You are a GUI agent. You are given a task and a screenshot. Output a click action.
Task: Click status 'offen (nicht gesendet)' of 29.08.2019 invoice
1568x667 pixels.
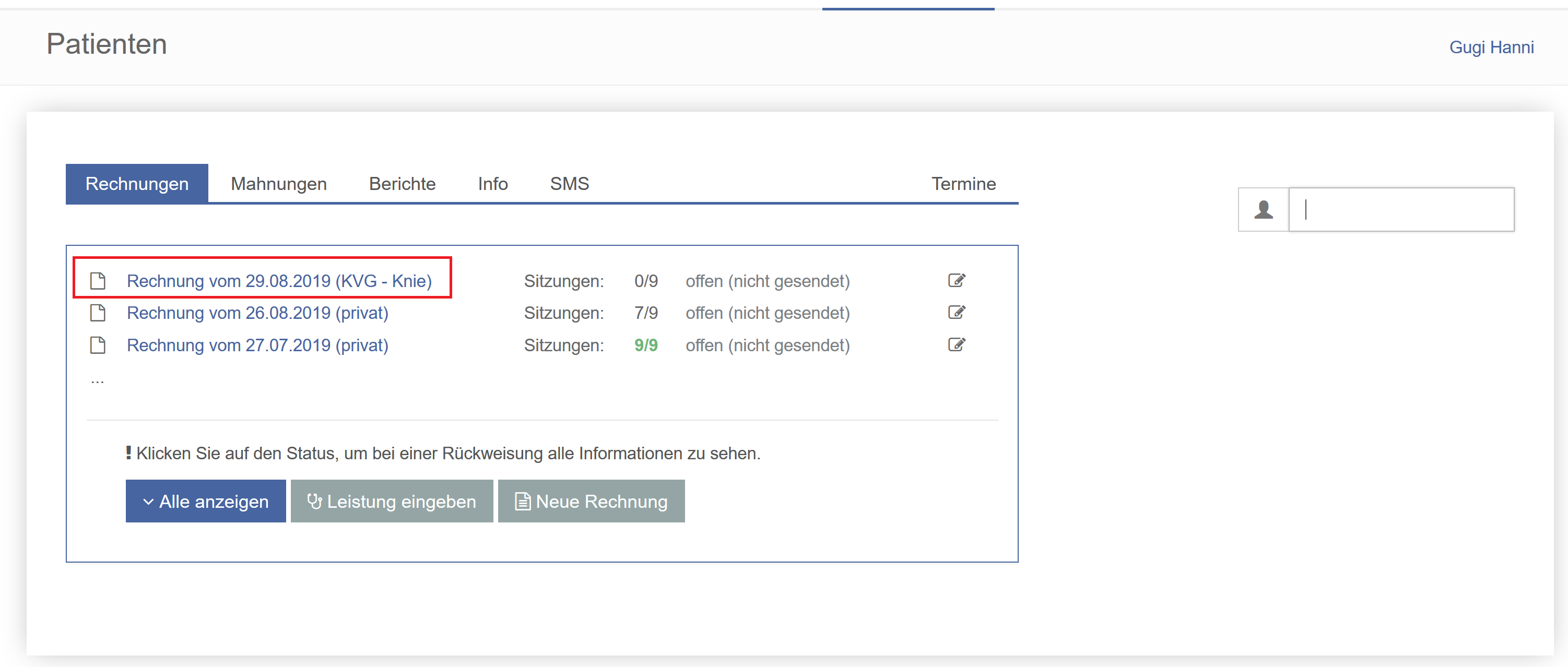pyautogui.click(x=768, y=281)
